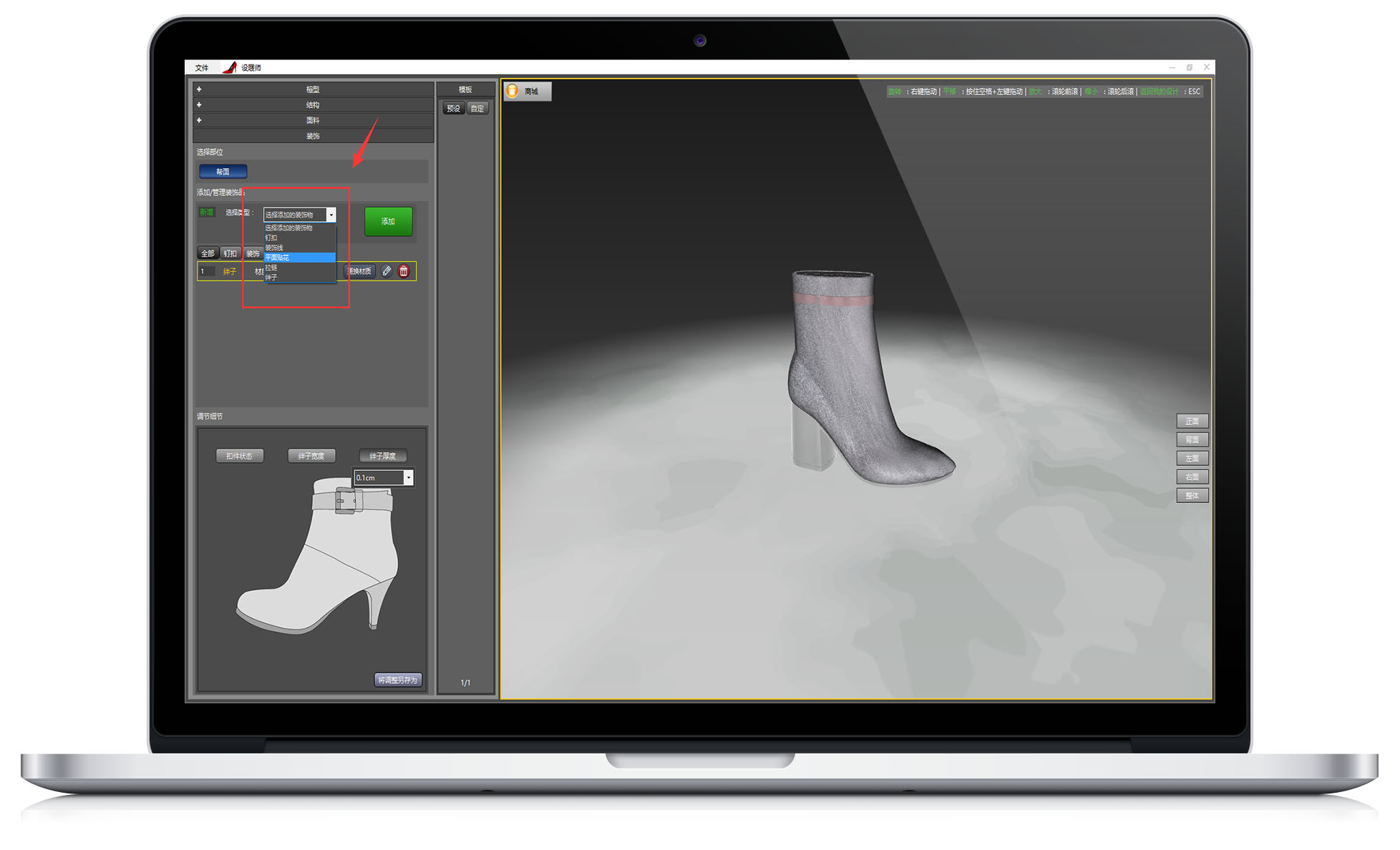1400x850 pixels.
Task: Expand the 结构 section plus icon
Action: (x=199, y=105)
